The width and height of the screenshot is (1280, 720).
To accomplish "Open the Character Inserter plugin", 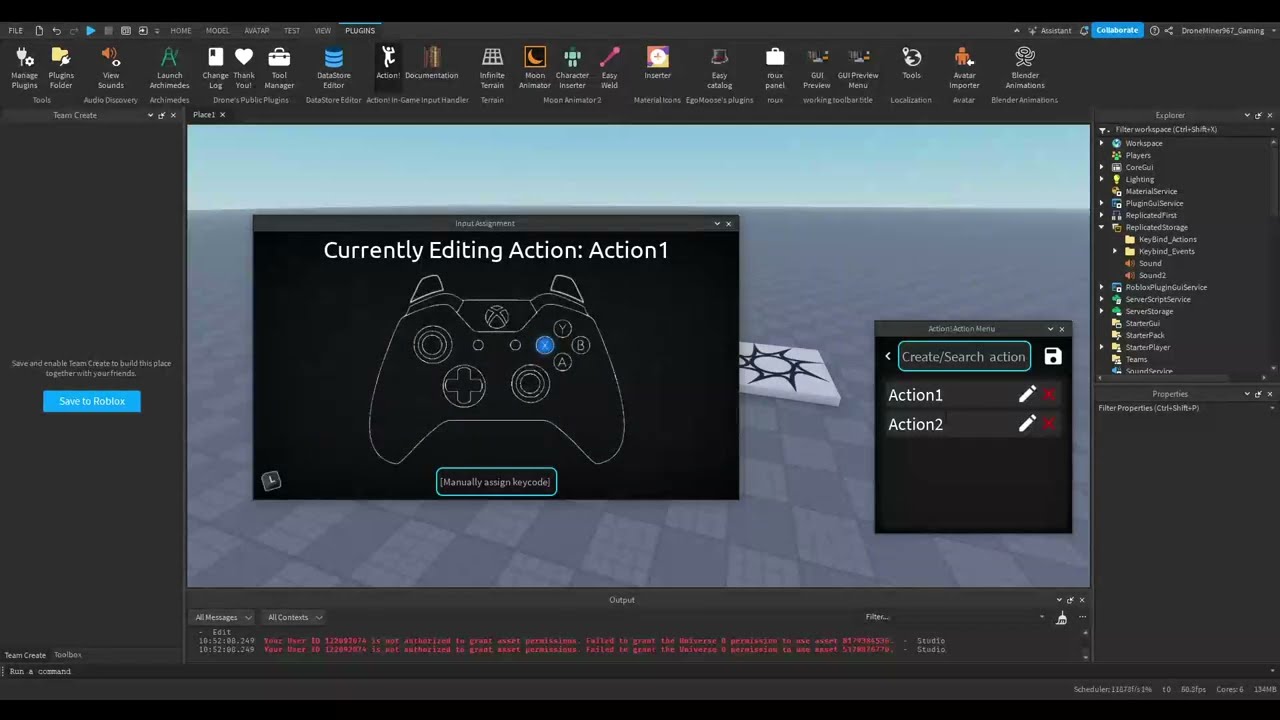I will point(572,67).
